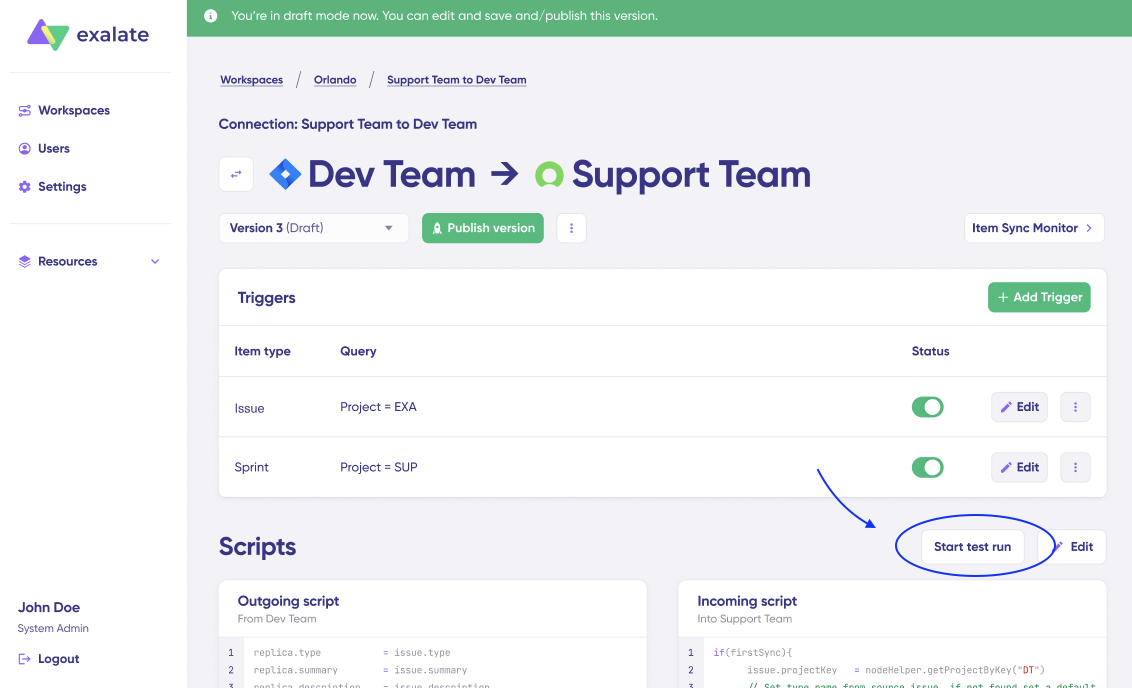Image resolution: width=1132 pixels, height=688 pixels.
Task: Start a test run for scripts
Action: coord(972,547)
